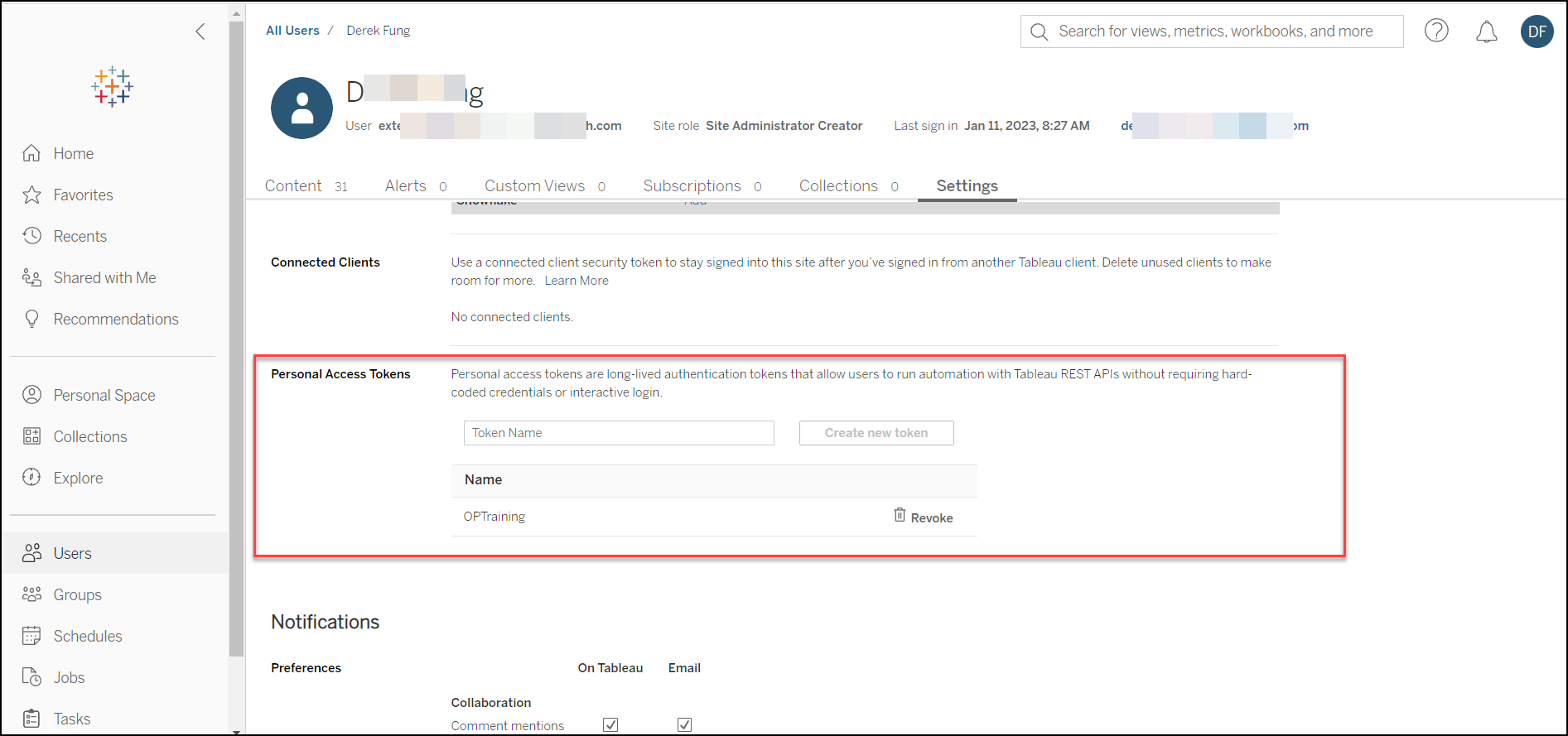Follow Learn More link for connected clients
The width and height of the screenshot is (1568, 736).
(x=577, y=281)
